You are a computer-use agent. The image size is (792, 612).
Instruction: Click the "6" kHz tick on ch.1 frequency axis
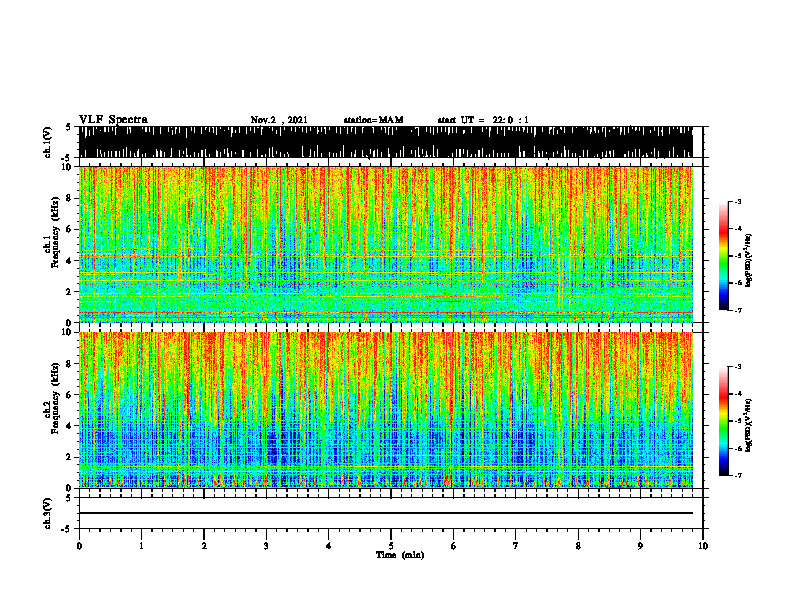pos(69,229)
